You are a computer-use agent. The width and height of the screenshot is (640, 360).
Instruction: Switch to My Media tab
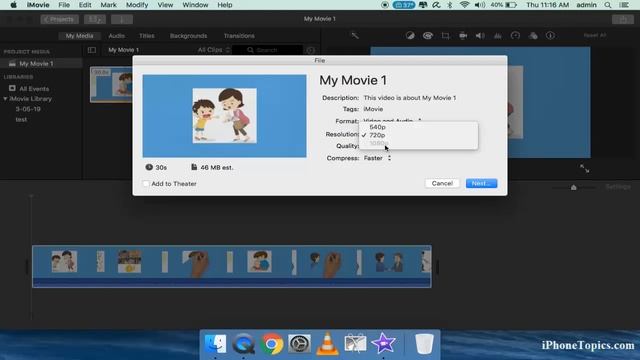[80, 36]
